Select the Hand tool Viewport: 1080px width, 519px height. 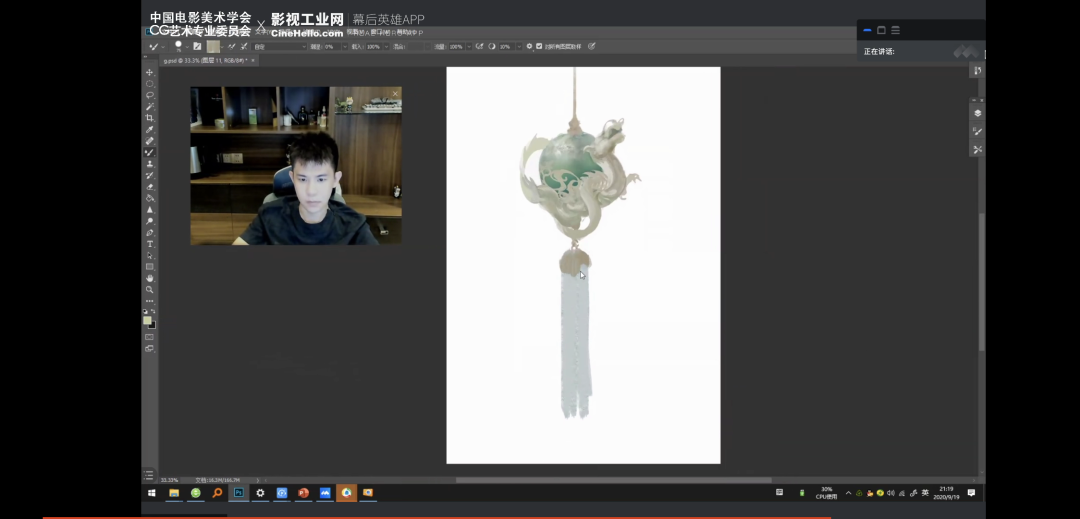150,278
